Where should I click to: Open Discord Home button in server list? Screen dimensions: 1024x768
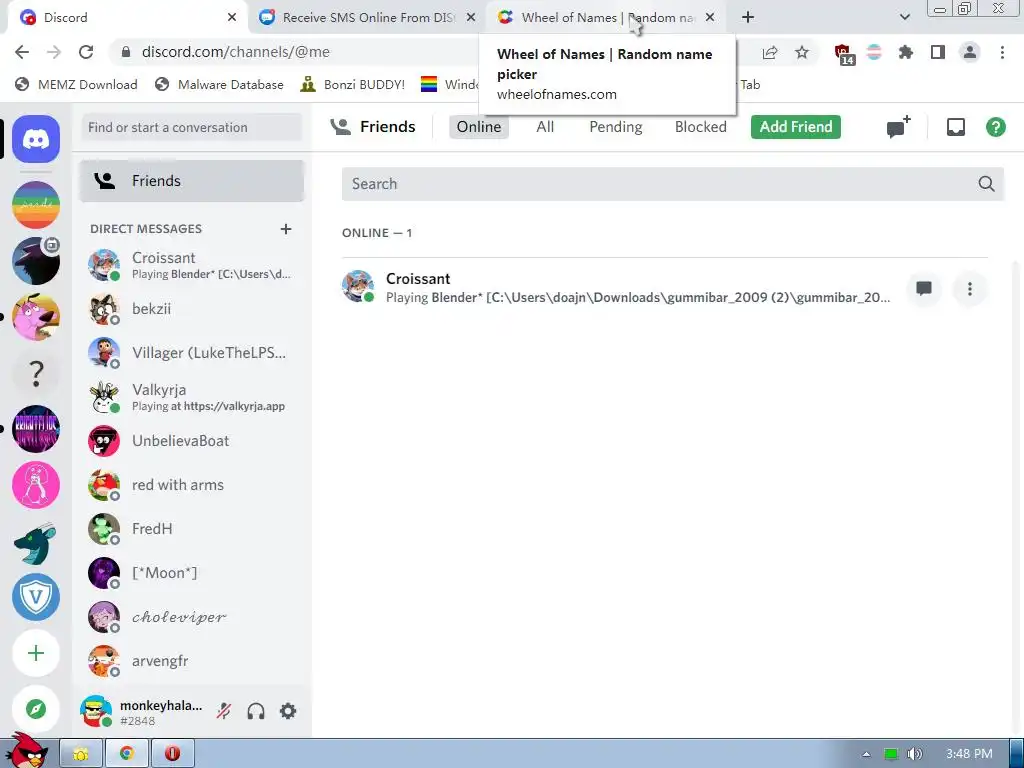click(36, 139)
